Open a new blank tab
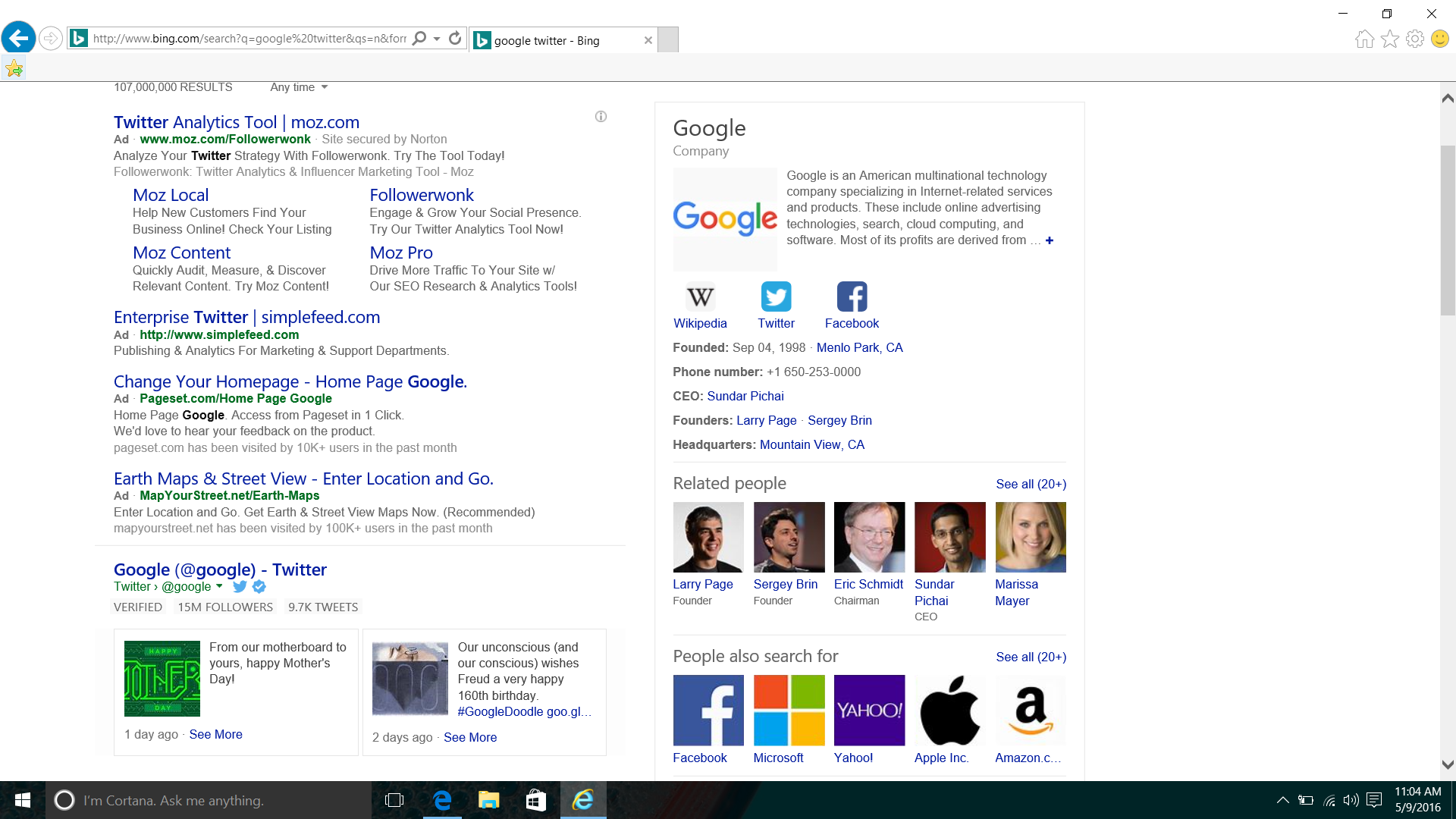Viewport: 1456px width, 819px height. click(x=668, y=39)
